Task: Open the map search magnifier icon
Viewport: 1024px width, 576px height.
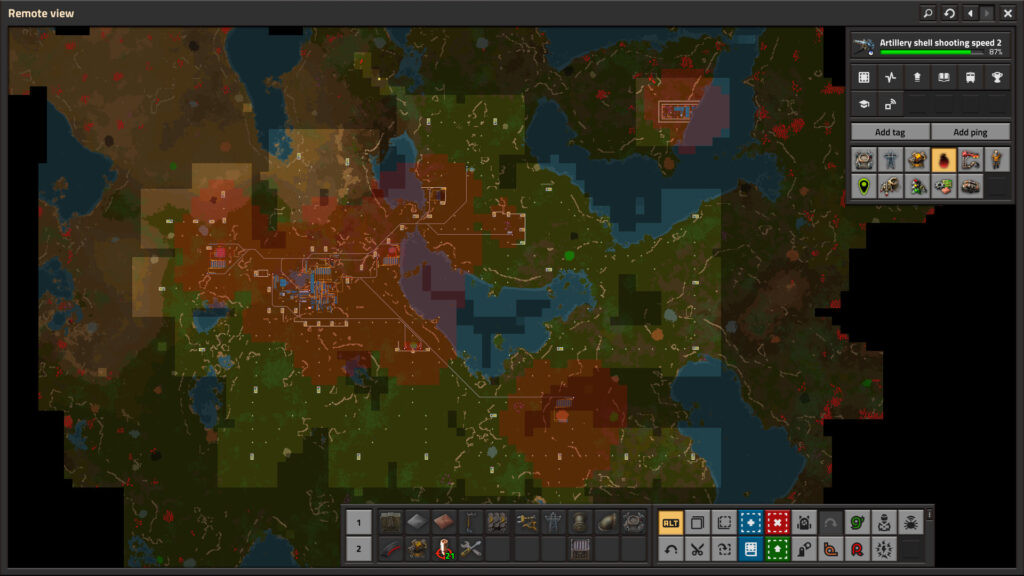Action: [x=927, y=13]
